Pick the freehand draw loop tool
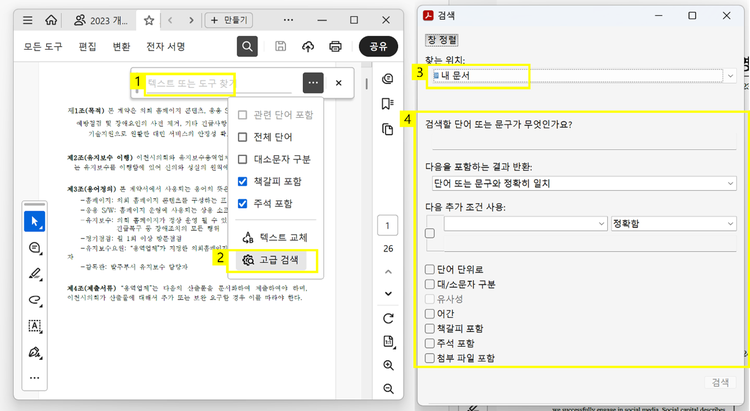Screen dimensions: 750x411 34,300
